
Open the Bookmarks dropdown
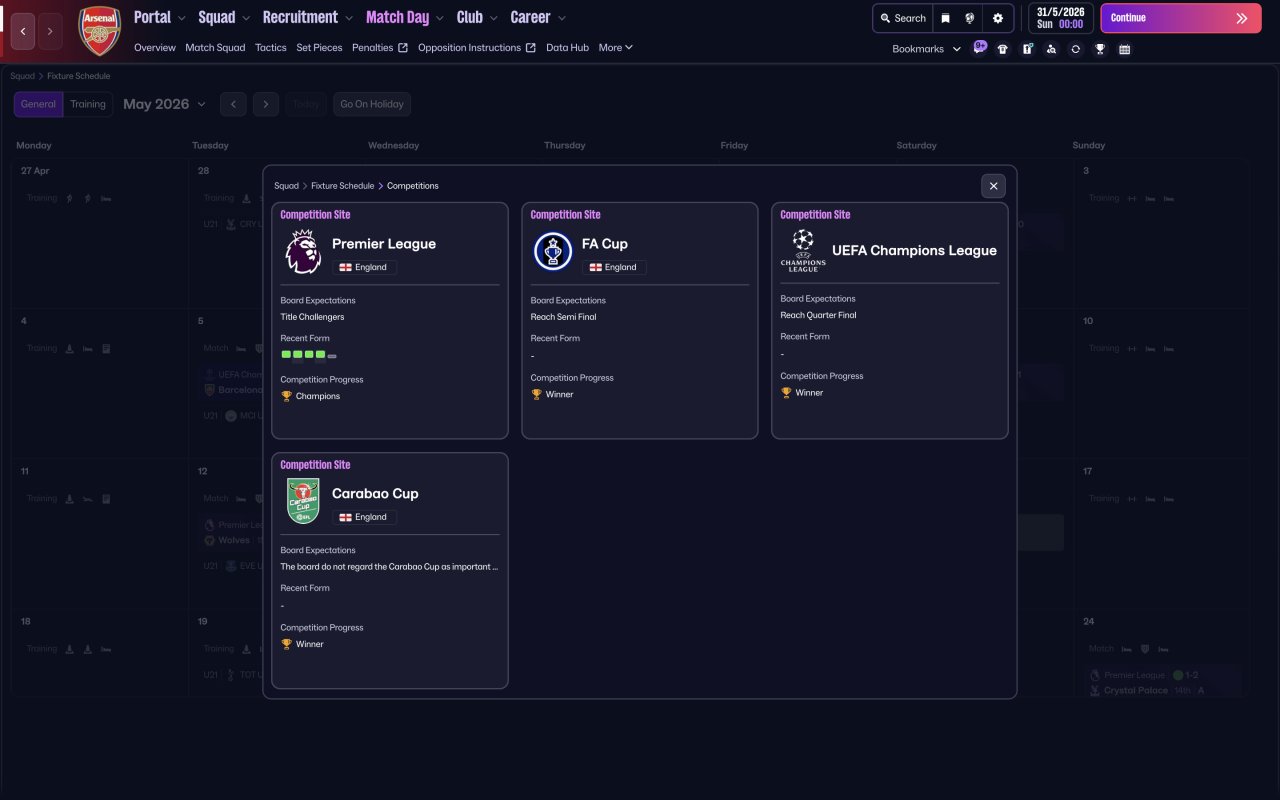(x=926, y=49)
